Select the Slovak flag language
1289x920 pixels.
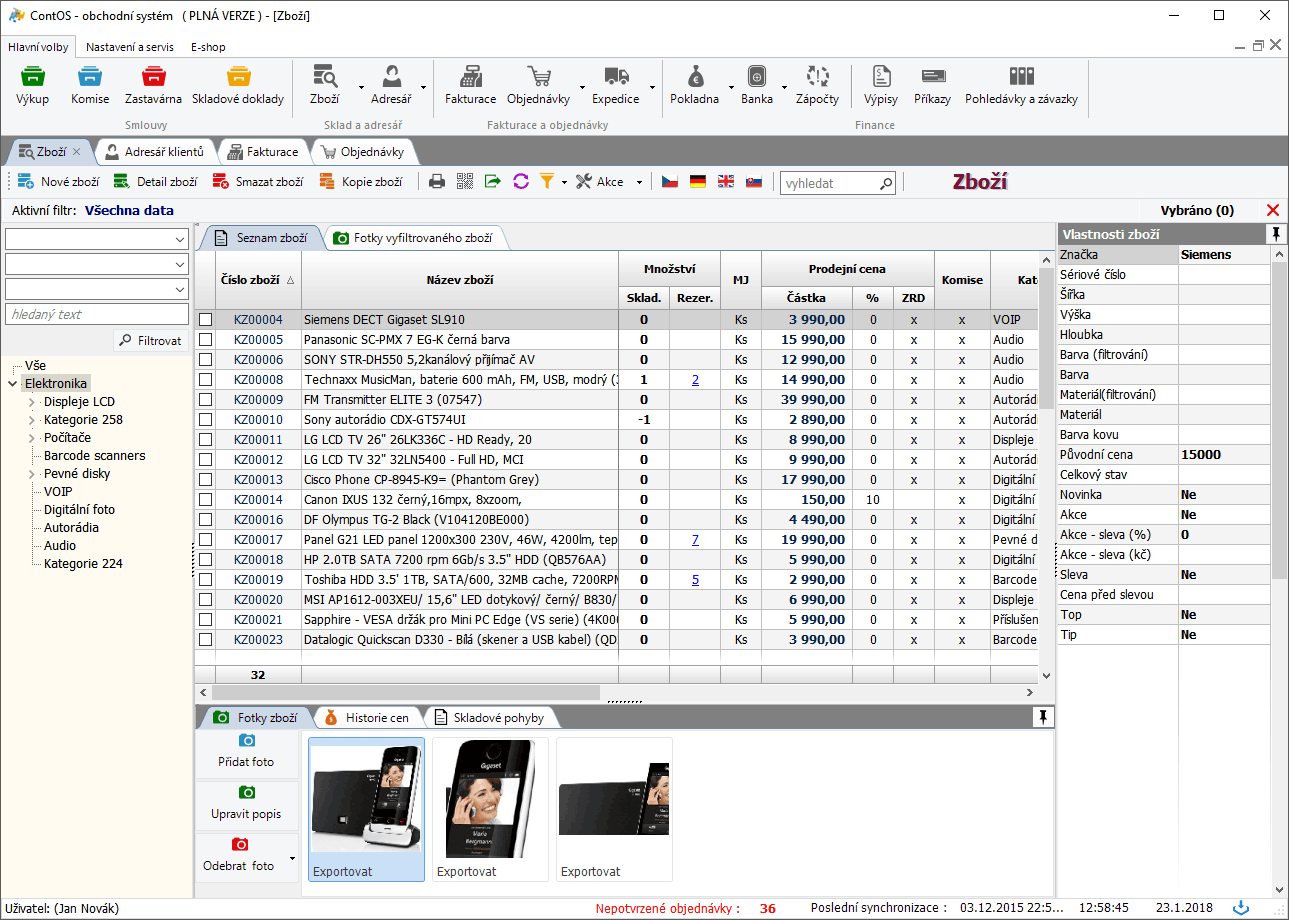pyautogui.click(x=755, y=182)
